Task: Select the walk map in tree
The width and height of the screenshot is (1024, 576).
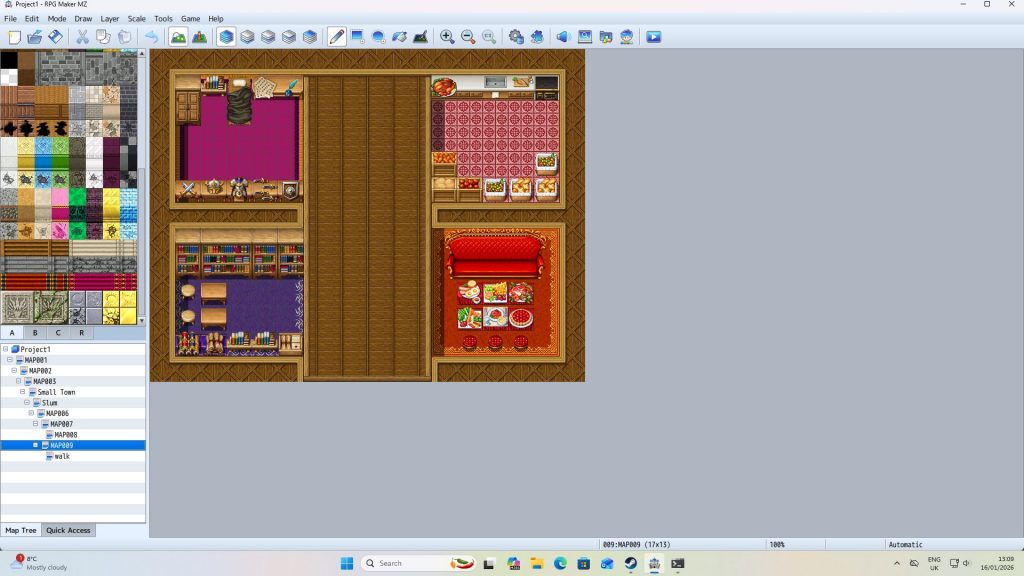Action: (x=62, y=456)
